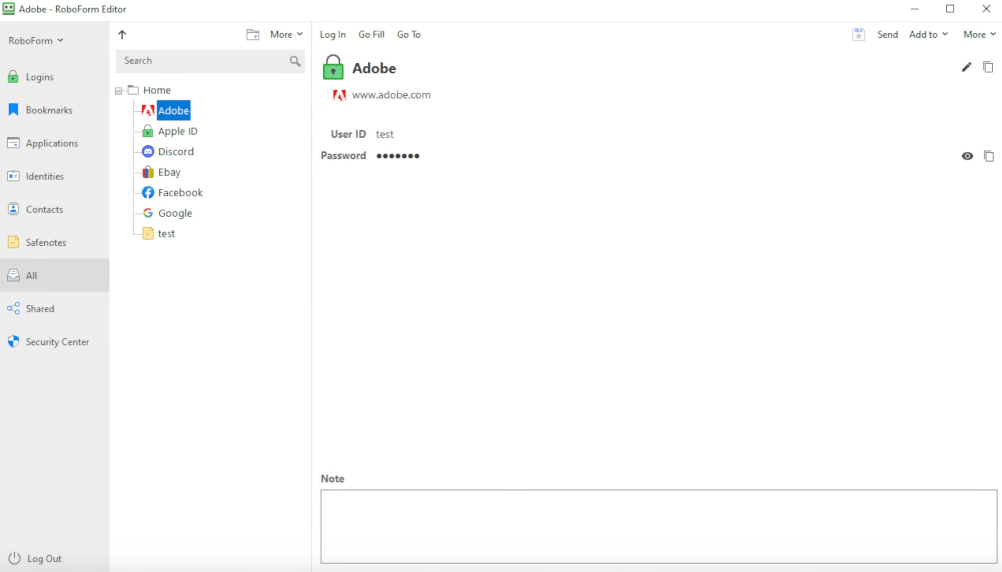Click the search magnifier icon
Screen dimensions: 1002x572
295,61
